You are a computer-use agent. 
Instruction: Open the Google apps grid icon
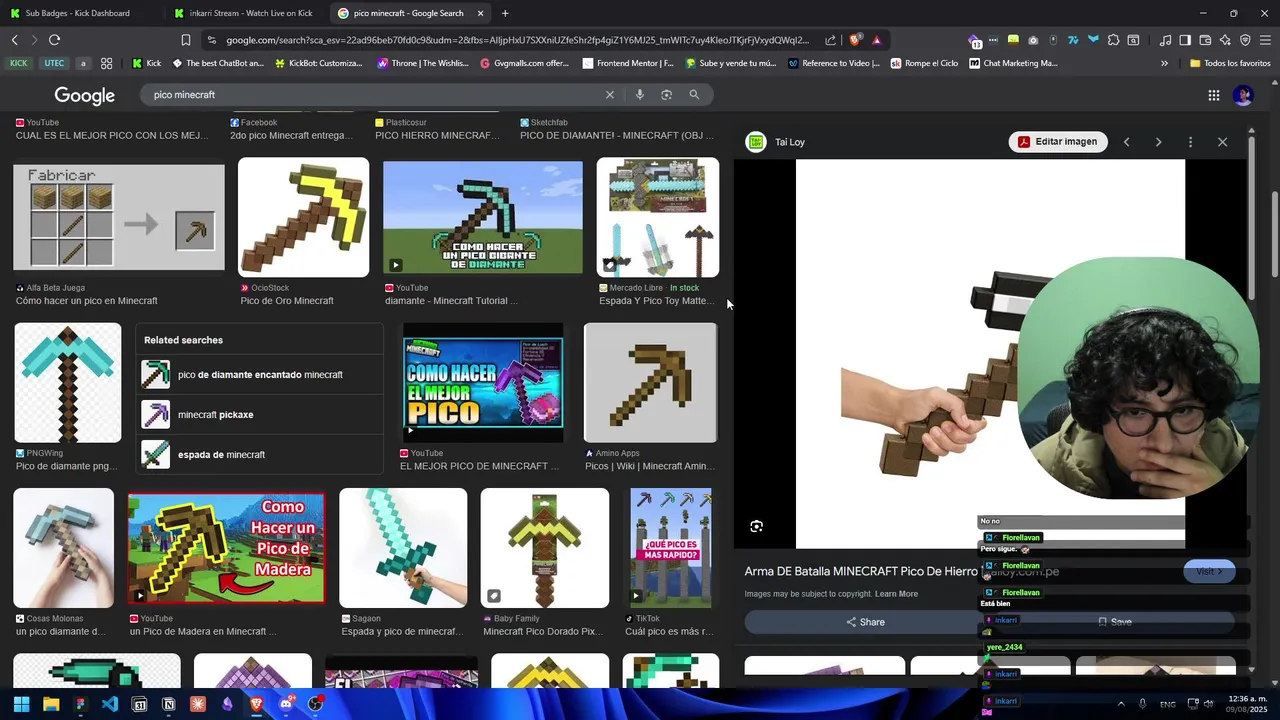coord(1214,95)
